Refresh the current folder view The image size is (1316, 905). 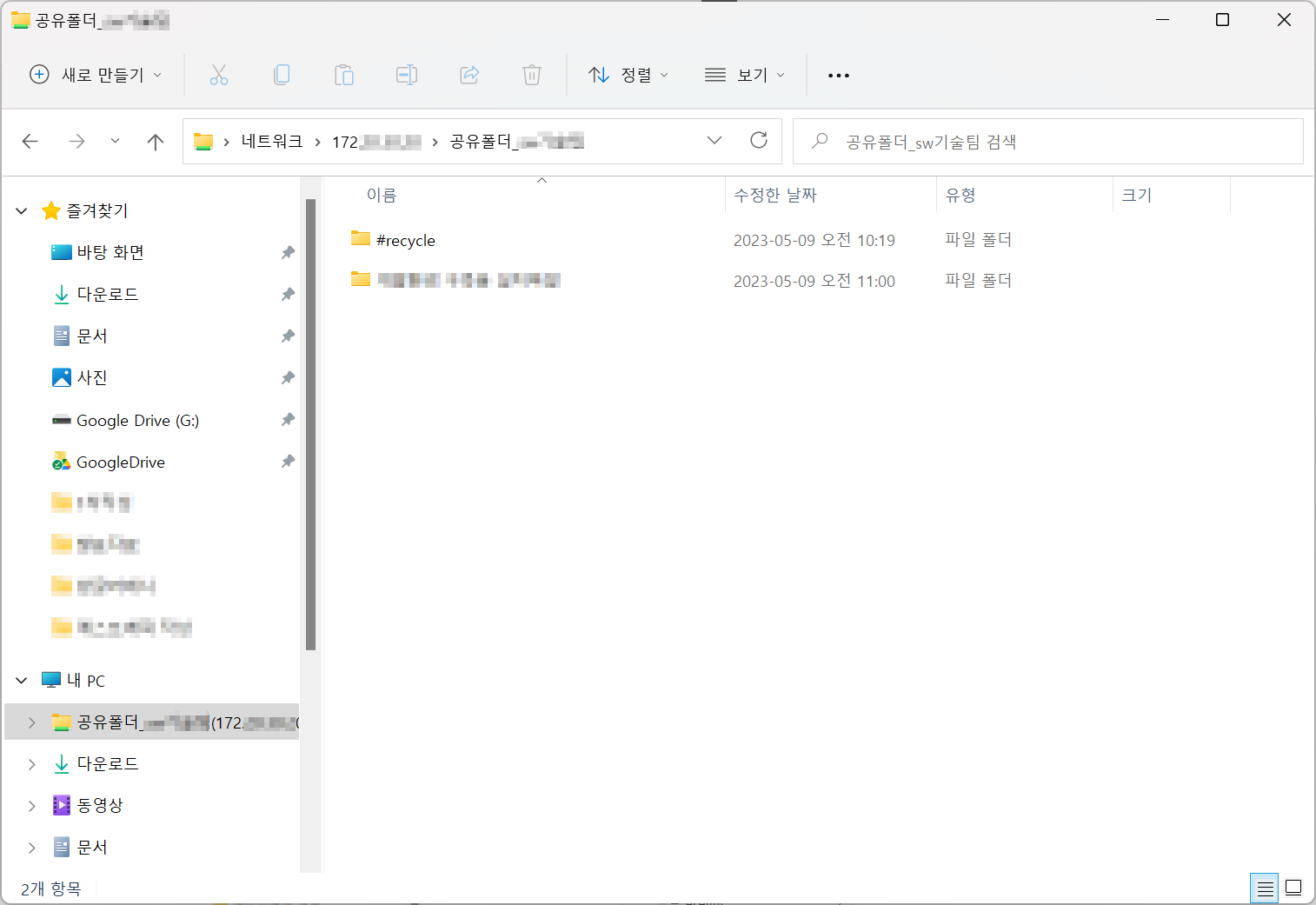pyautogui.click(x=759, y=141)
